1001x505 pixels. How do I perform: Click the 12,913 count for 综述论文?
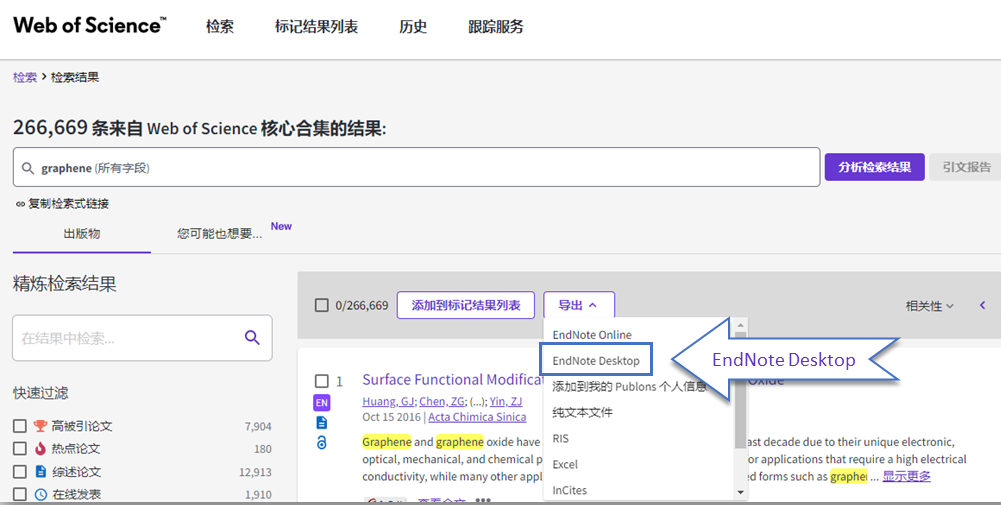pos(255,472)
